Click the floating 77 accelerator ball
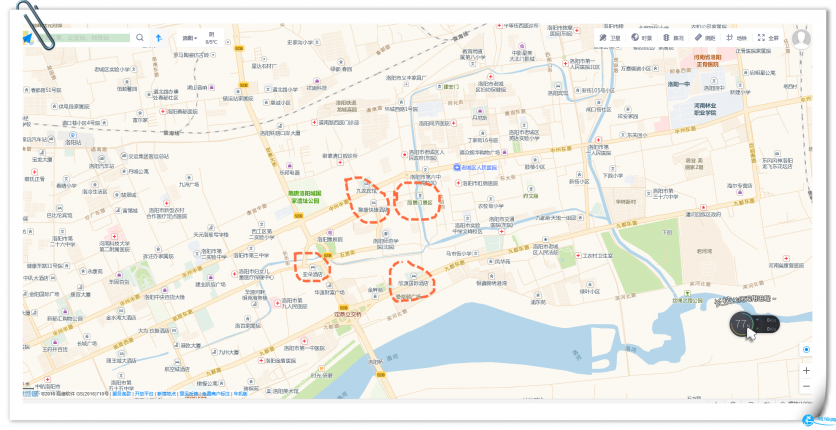The height and width of the screenshot is (430, 836). (x=741, y=324)
